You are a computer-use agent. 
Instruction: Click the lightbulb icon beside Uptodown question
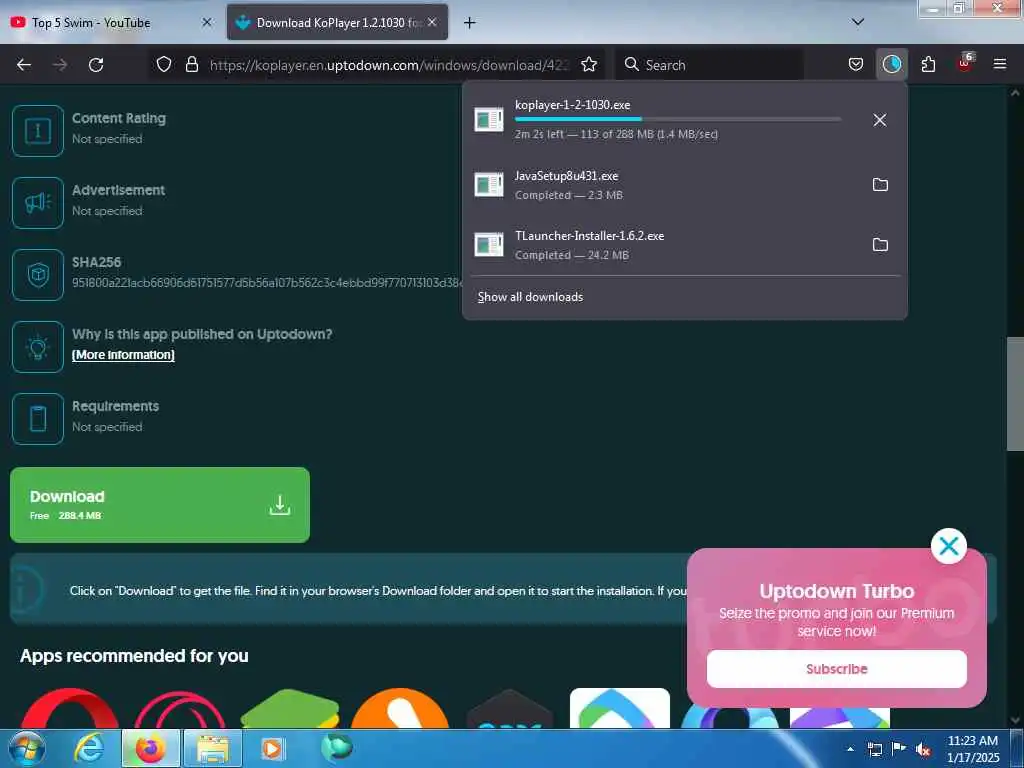(x=38, y=347)
